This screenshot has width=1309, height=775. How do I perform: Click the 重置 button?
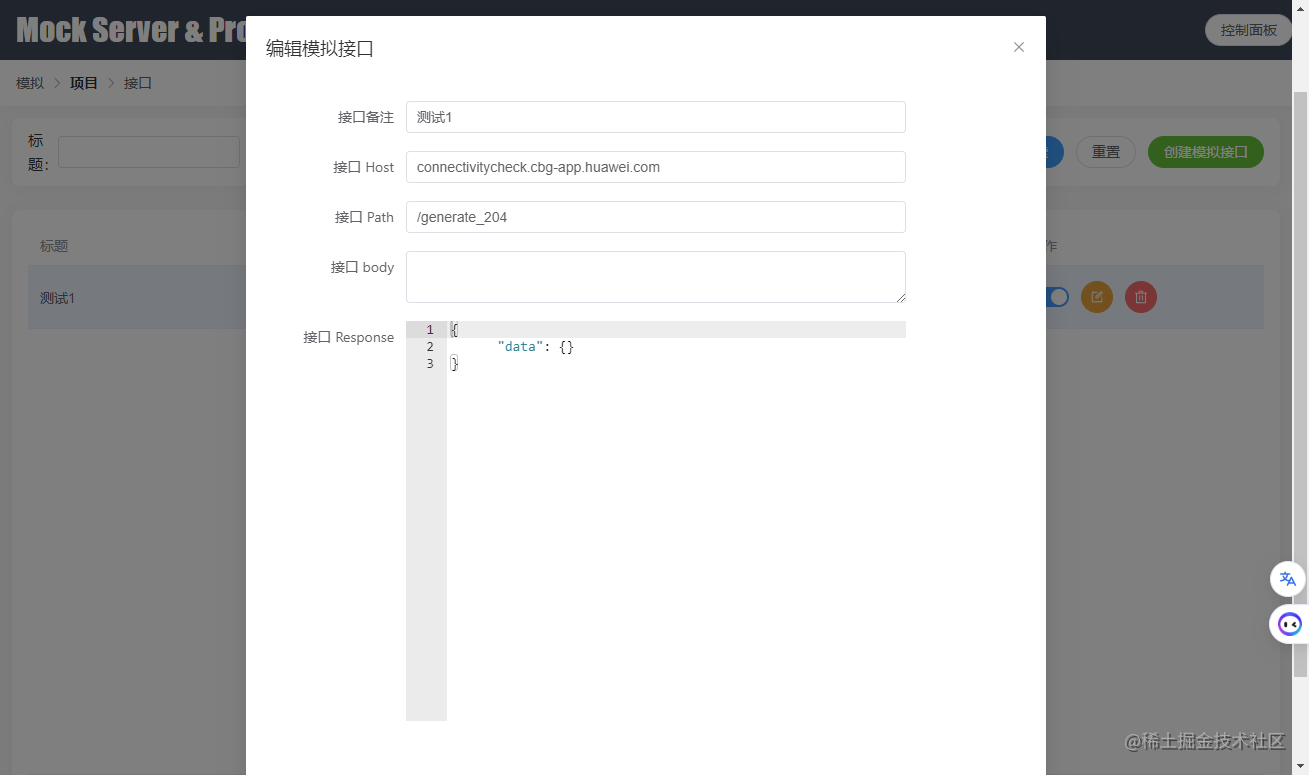click(1105, 152)
